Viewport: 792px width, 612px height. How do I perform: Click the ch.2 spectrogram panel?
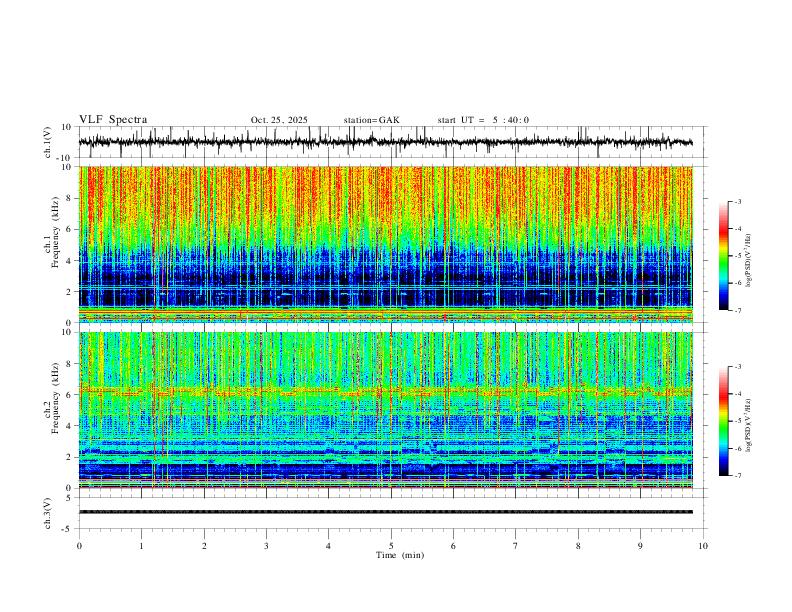point(385,410)
